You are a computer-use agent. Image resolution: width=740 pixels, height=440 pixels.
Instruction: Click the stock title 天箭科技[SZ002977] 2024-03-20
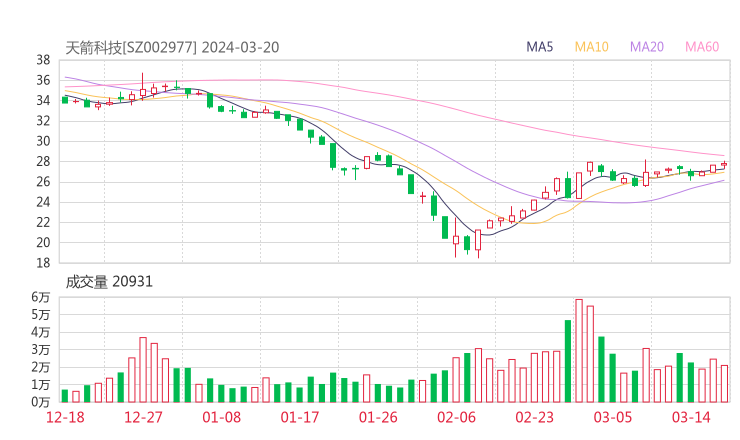pyautogui.click(x=172, y=47)
